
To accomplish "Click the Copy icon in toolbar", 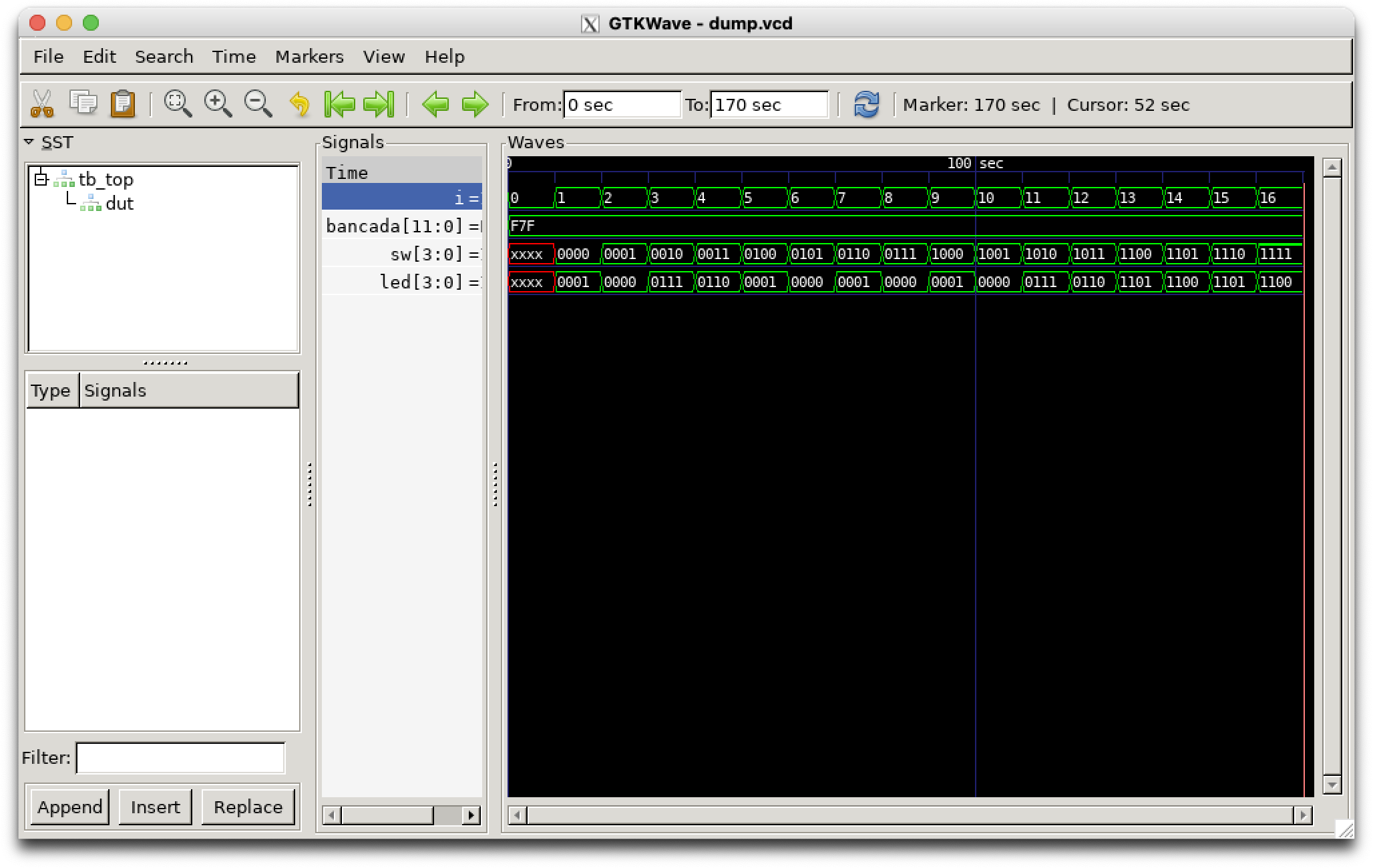I will 83,103.
